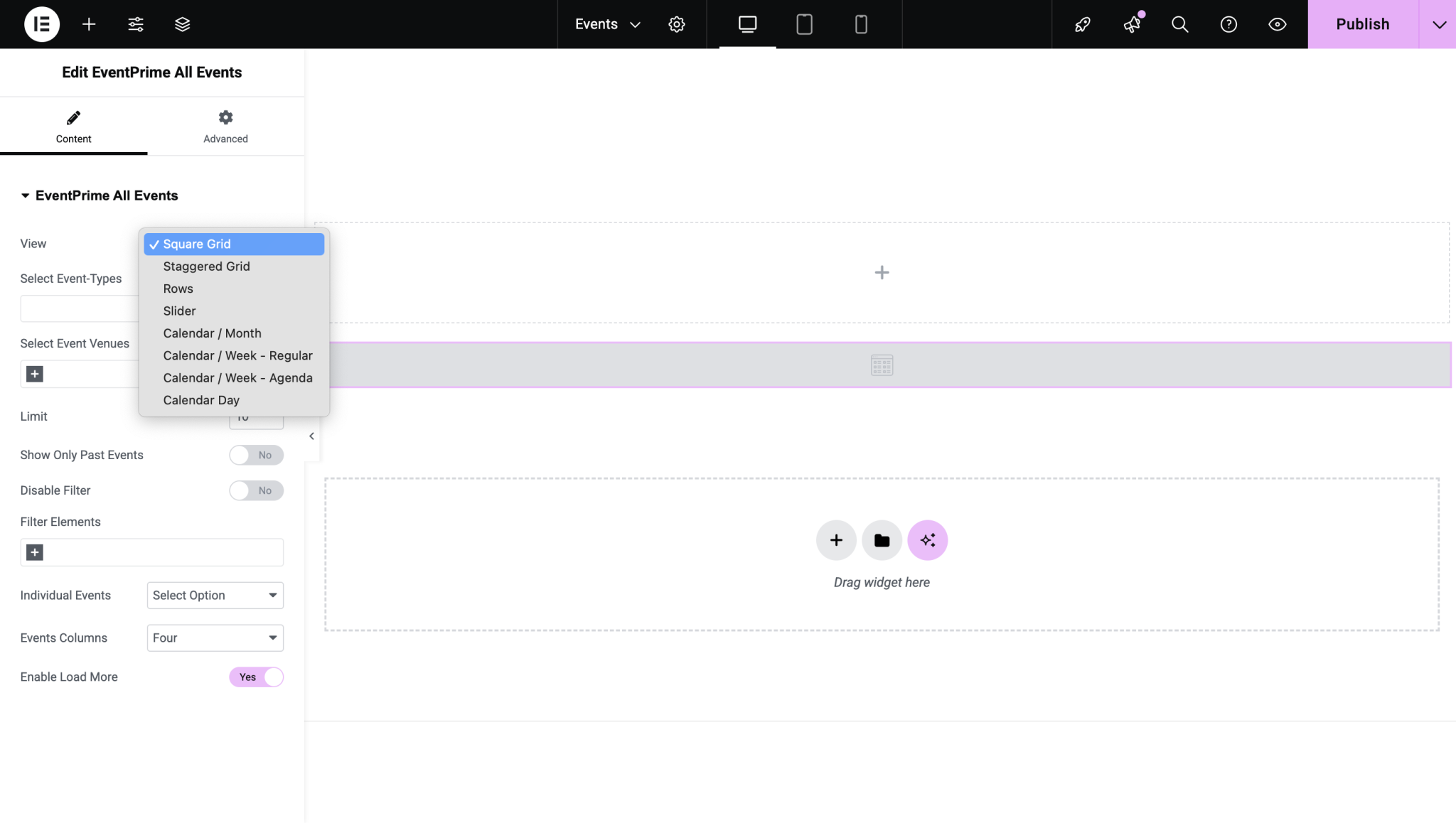Open the site settings sliders icon
This screenshot has height=823, width=1456.
(x=135, y=23)
